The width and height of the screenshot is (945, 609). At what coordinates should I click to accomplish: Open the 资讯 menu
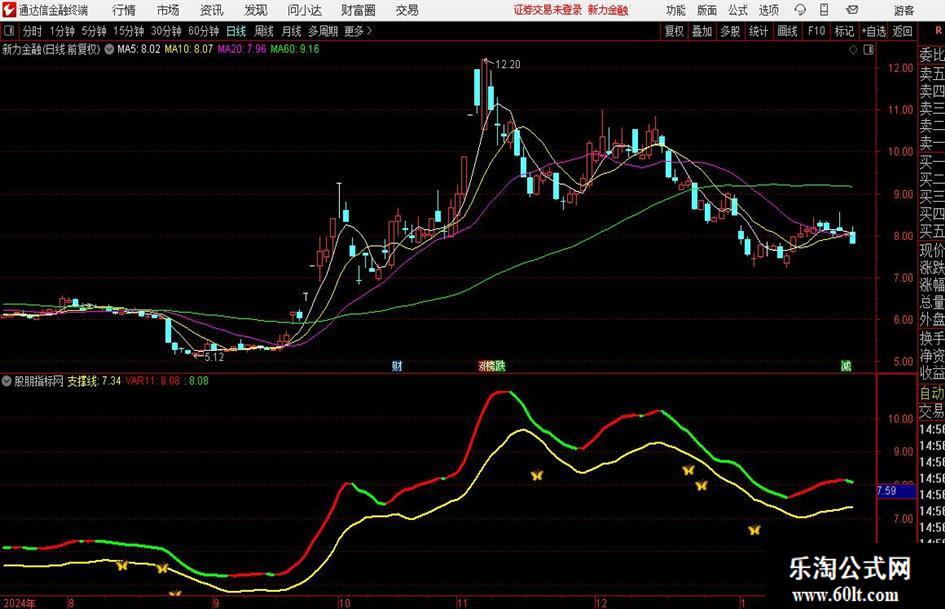click(x=212, y=10)
